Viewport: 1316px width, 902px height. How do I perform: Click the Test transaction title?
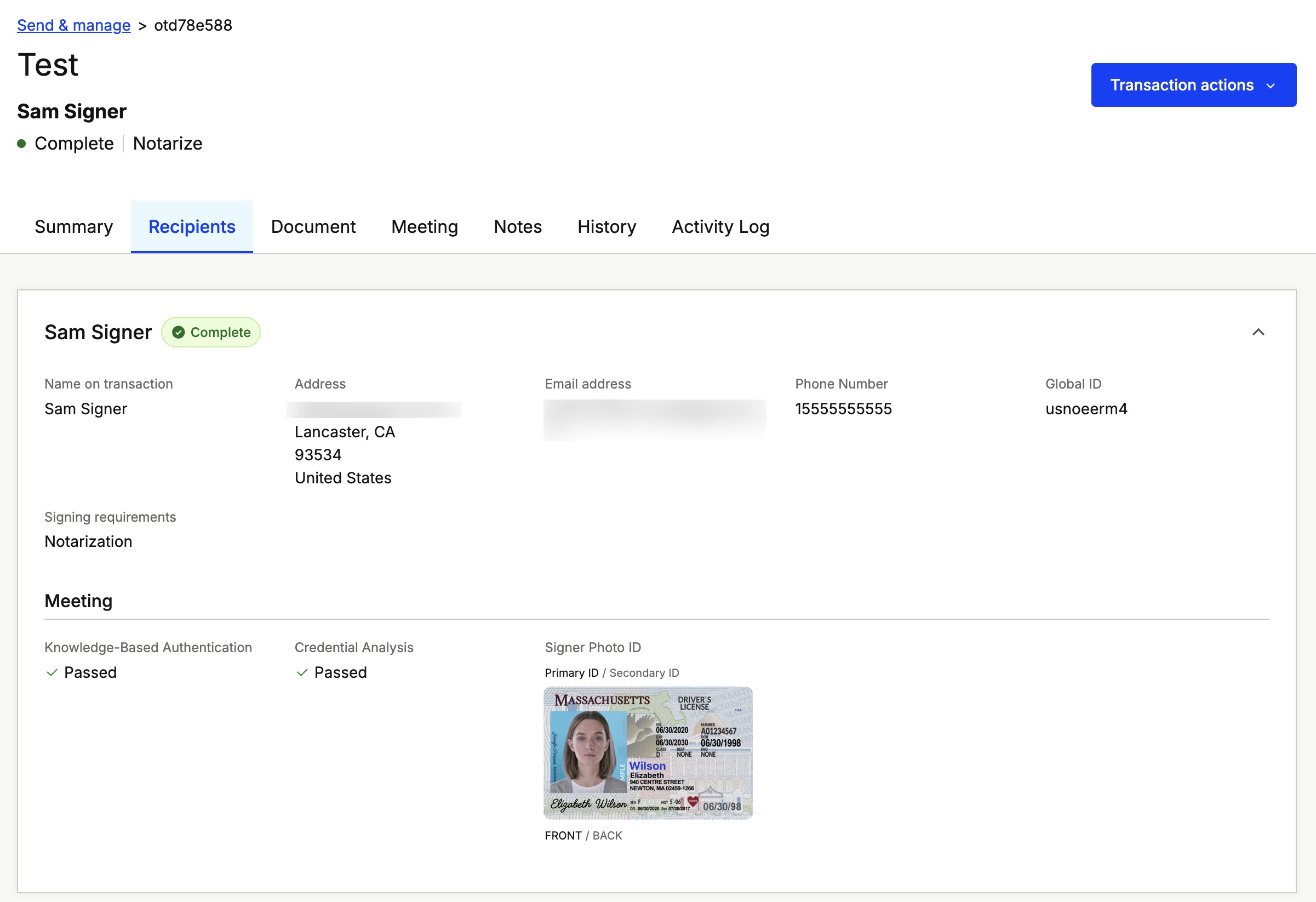pos(48,65)
